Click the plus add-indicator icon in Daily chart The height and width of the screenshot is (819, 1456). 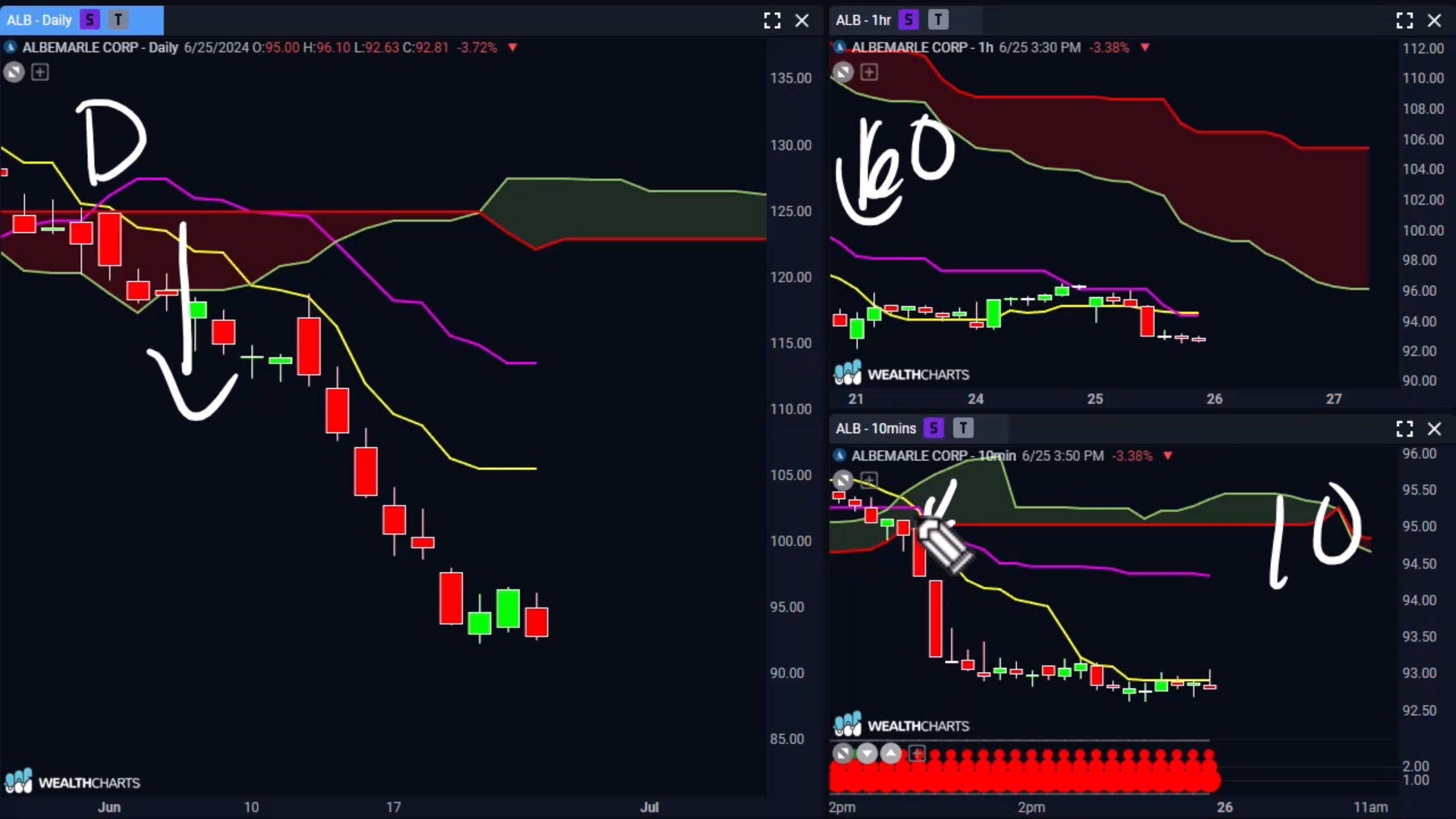[40, 72]
